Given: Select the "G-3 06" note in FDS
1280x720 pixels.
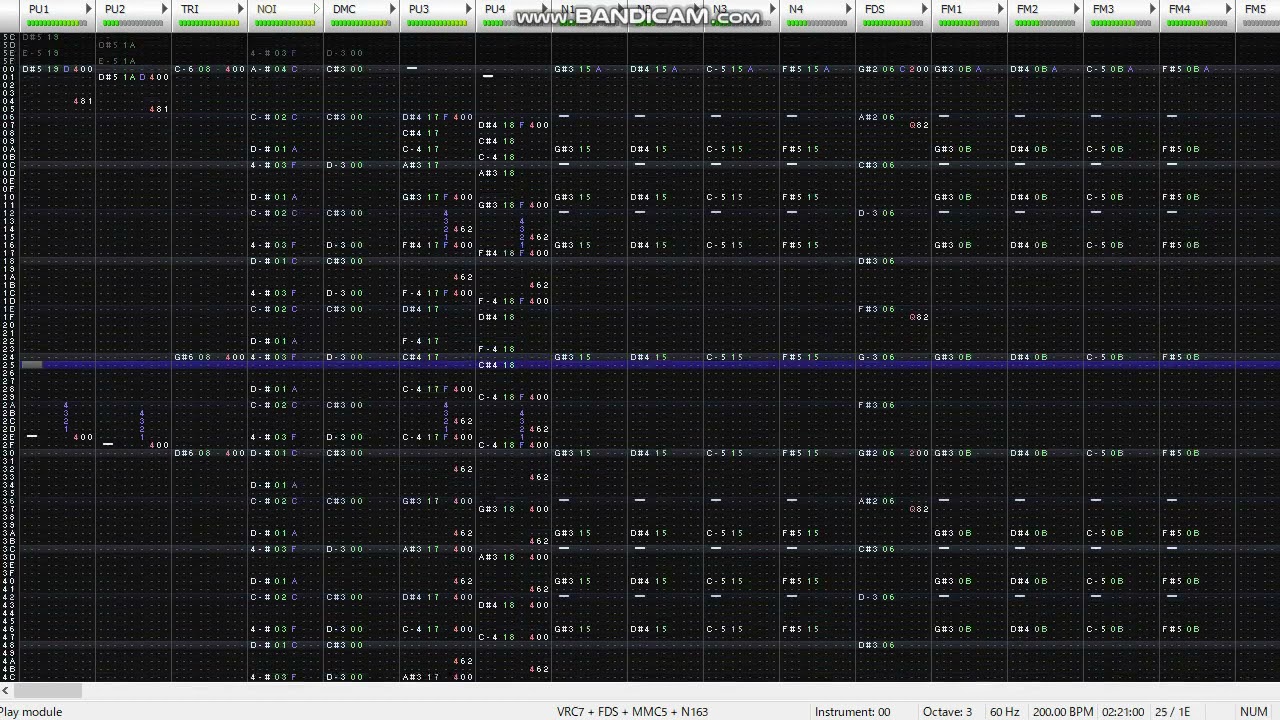Looking at the screenshot, I should pos(877,357).
